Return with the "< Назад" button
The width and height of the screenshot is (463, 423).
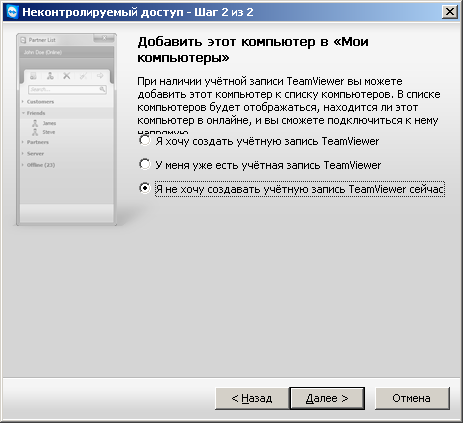click(x=252, y=398)
